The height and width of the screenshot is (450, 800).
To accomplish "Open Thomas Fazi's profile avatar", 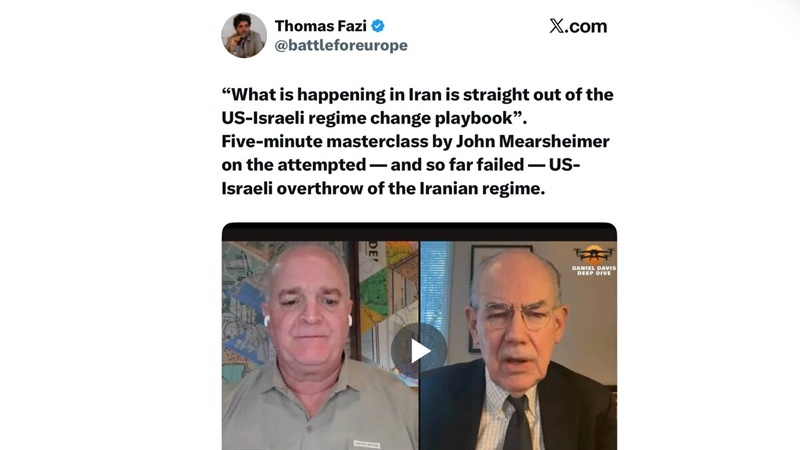I will (244, 35).
